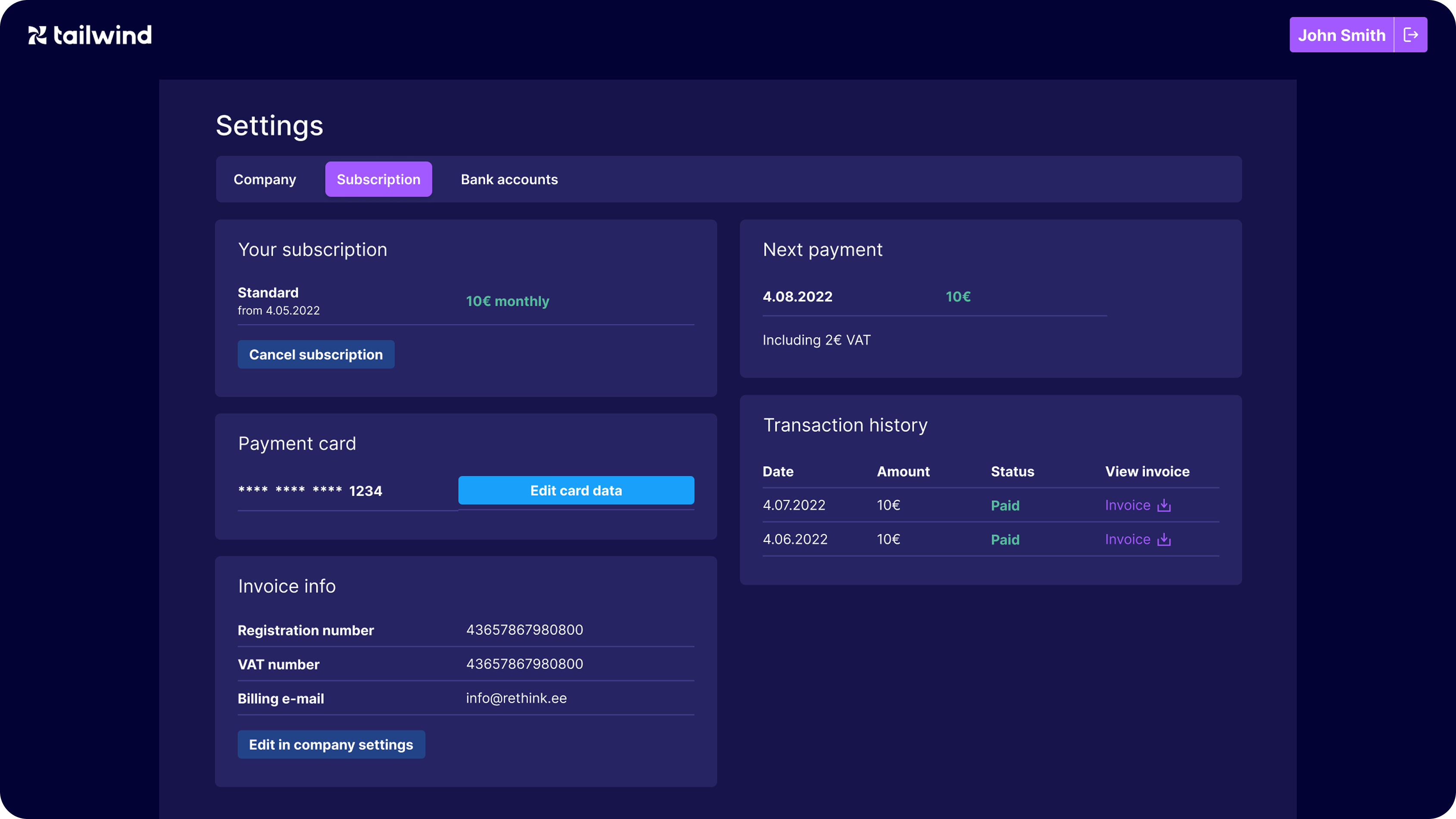Click the Transaction history heading

coord(846,425)
